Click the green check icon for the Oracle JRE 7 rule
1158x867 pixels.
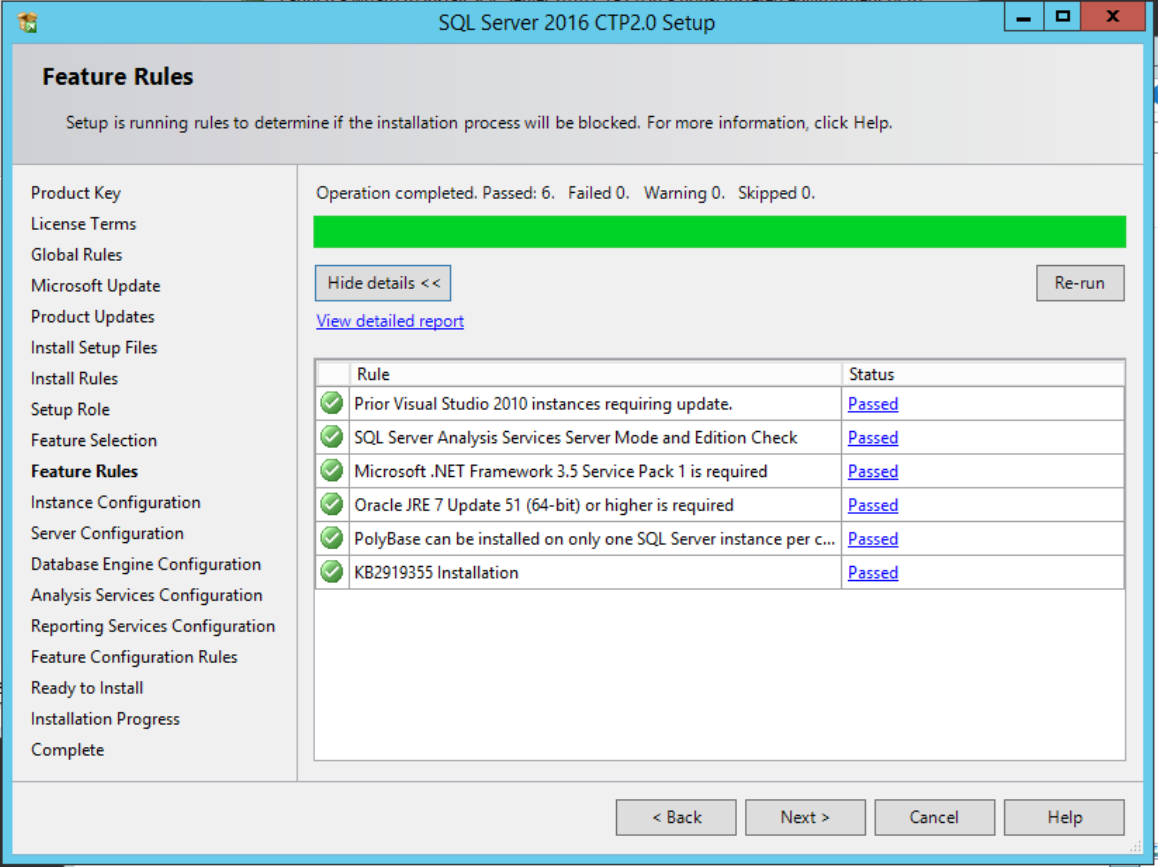pos(332,505)
